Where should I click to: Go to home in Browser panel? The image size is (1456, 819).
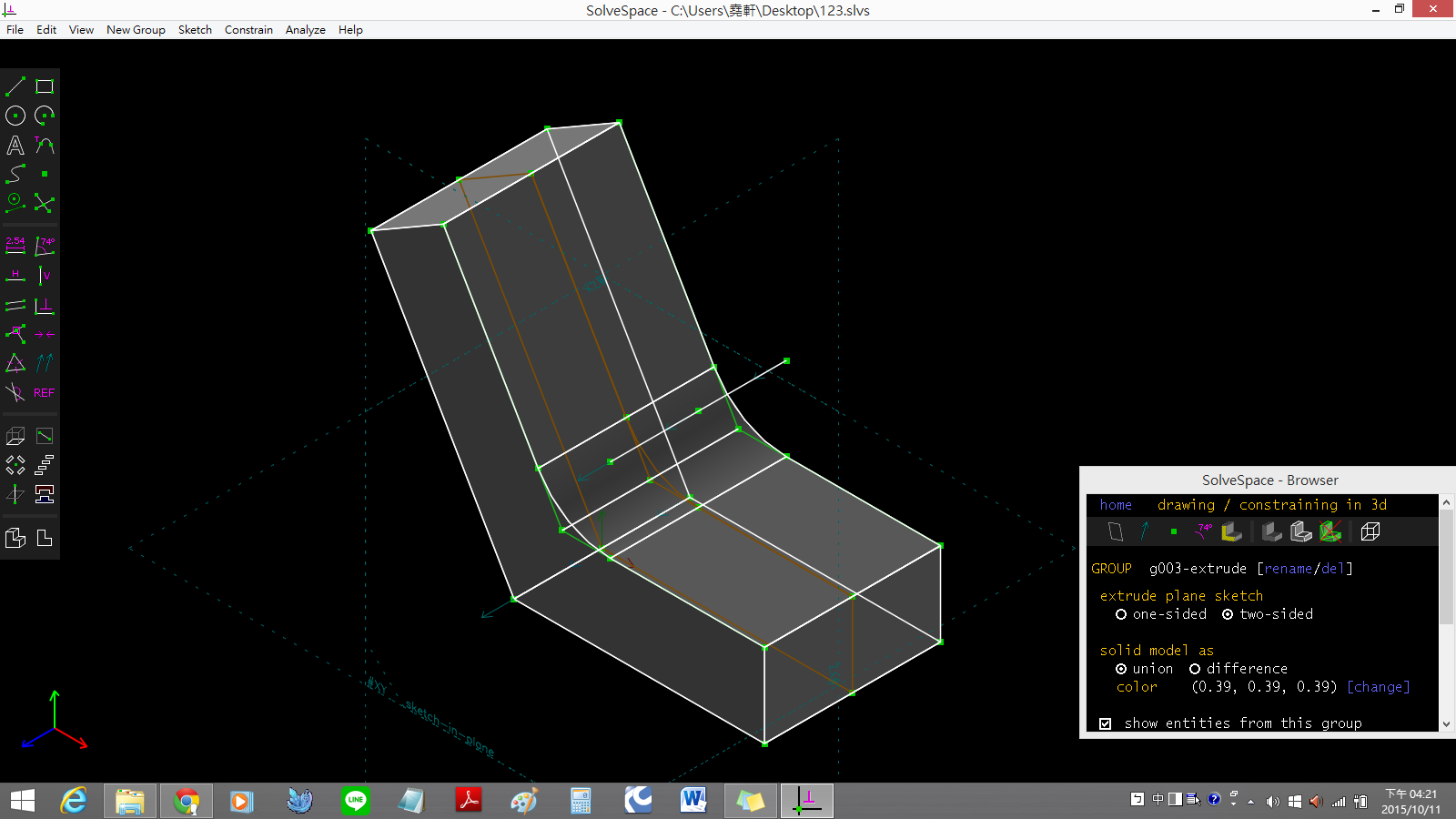(1116, 505)
